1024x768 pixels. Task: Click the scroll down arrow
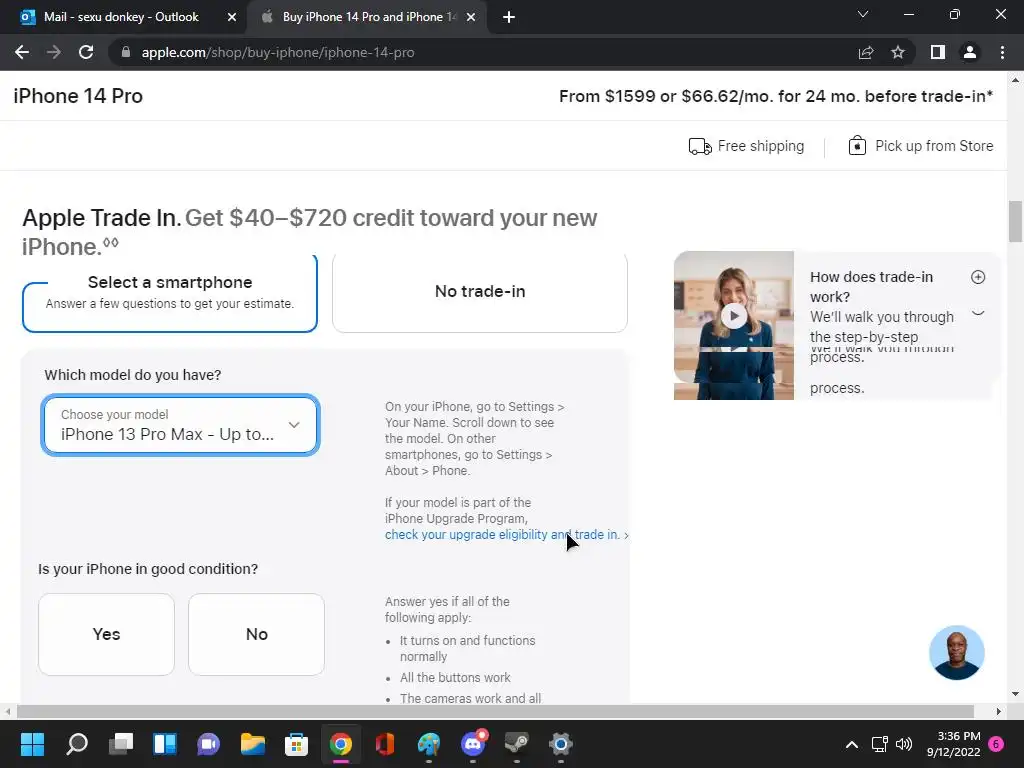[x=1015, y=694]
